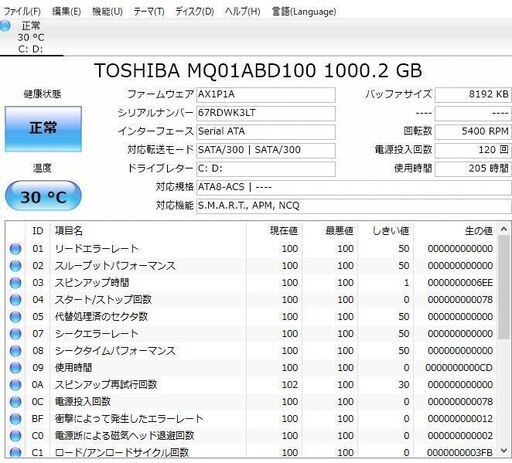Click status icon for ロード/アンロードサイクル回数 row

[x=15, y=452]
